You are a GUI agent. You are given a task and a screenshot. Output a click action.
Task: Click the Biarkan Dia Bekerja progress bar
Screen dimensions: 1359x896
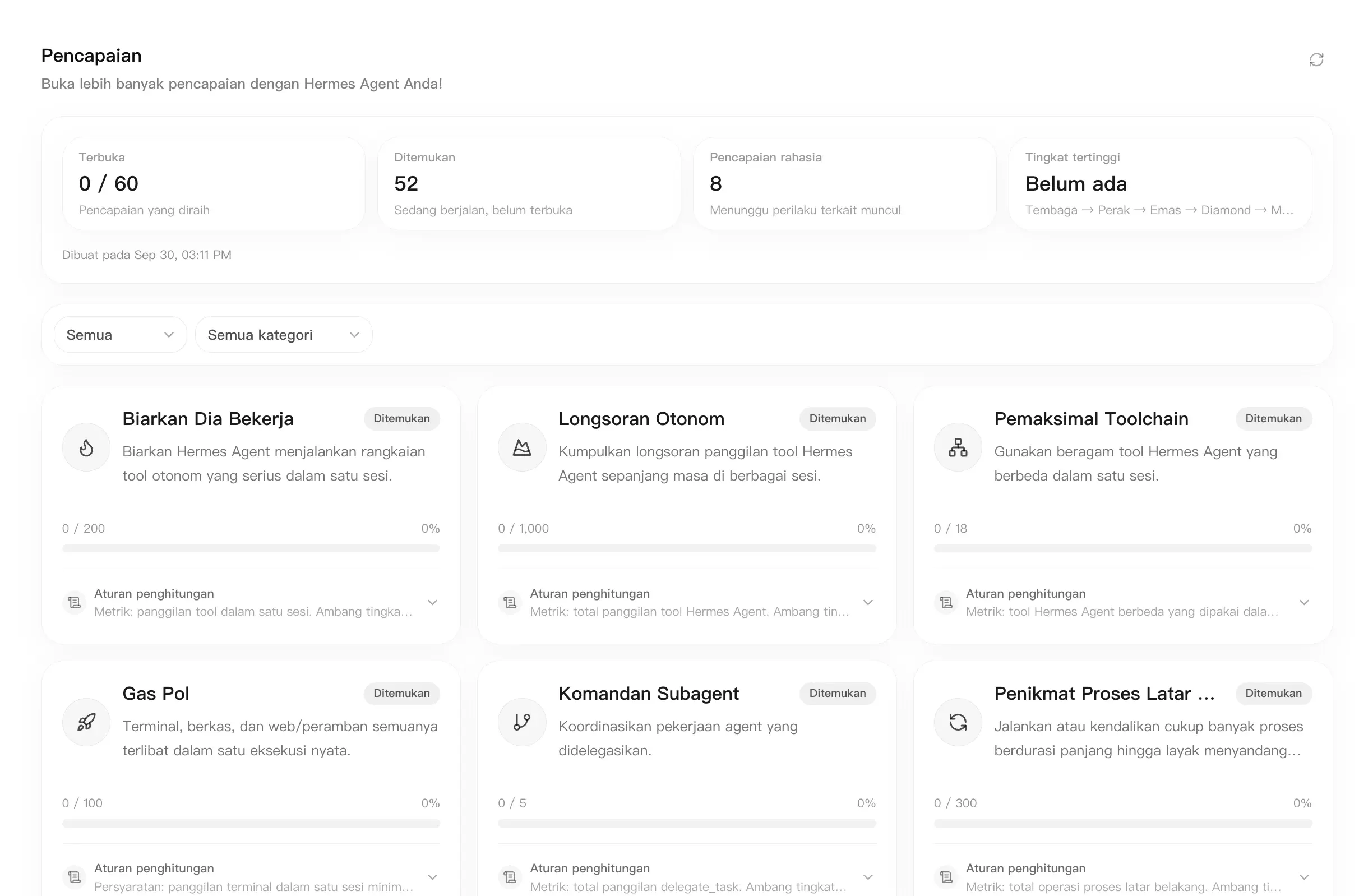[251, 548]
